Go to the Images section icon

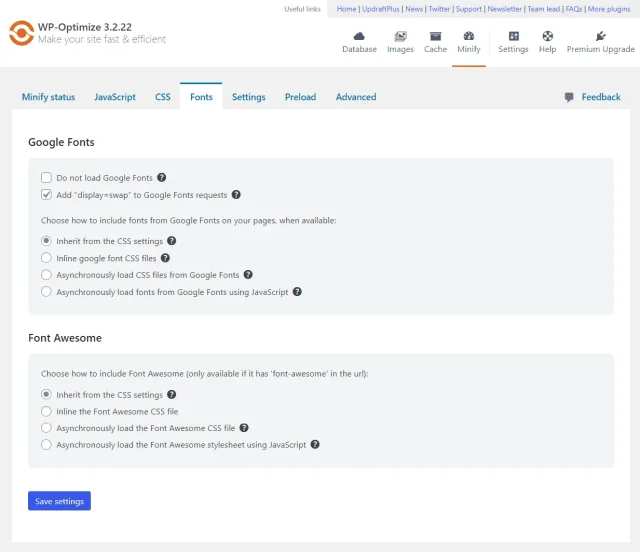400,37
